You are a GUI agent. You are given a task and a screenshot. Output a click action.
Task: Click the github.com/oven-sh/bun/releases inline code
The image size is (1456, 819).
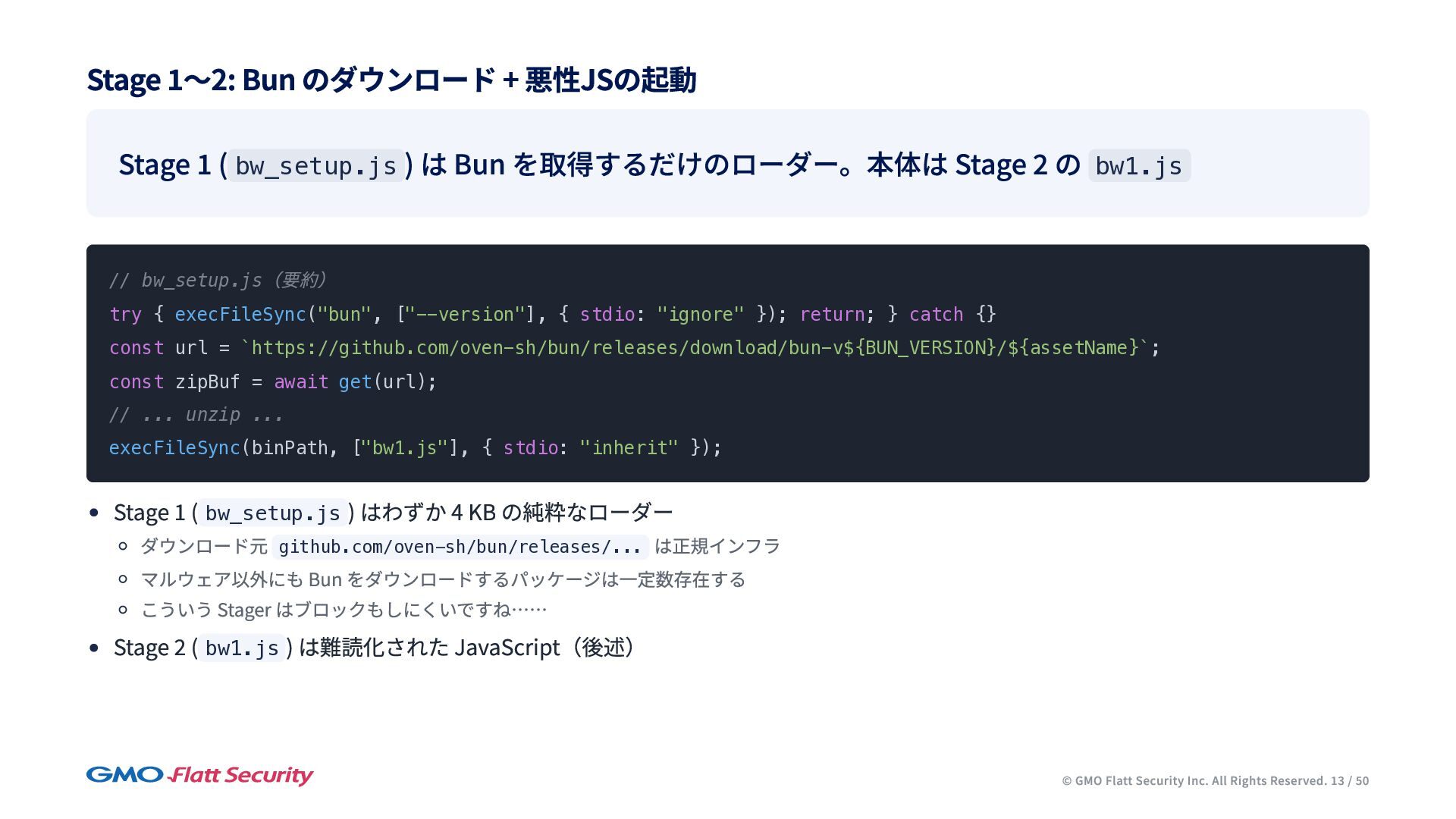coord(460,547)
